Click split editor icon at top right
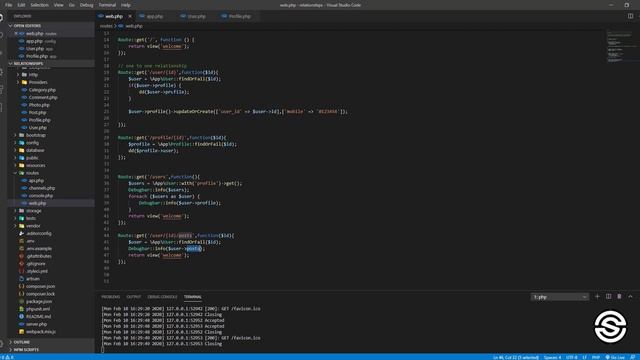This screenshot has height=360, width=640. point(630,16)
